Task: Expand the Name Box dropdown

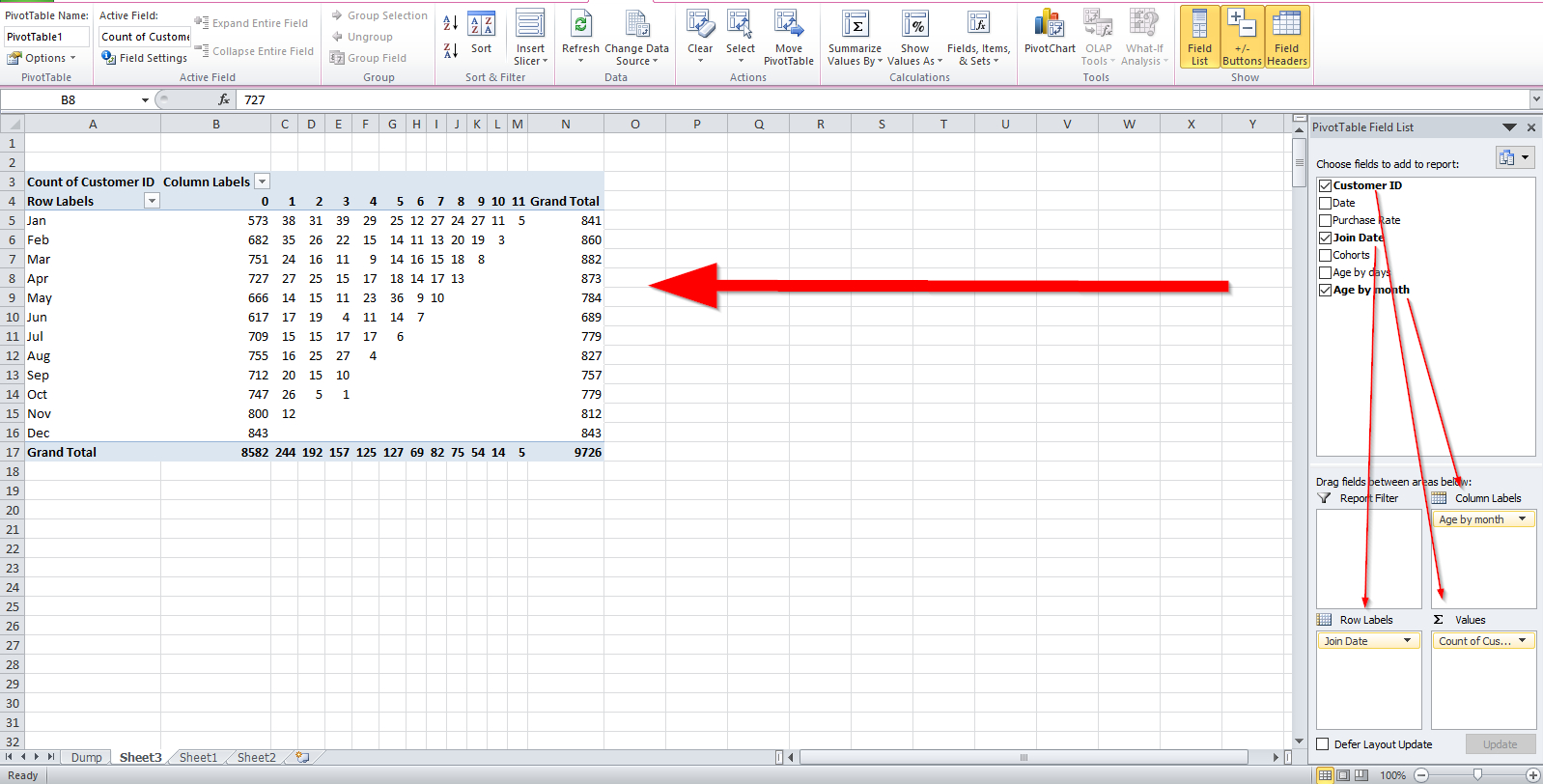Action: click(x=145, y=99)
